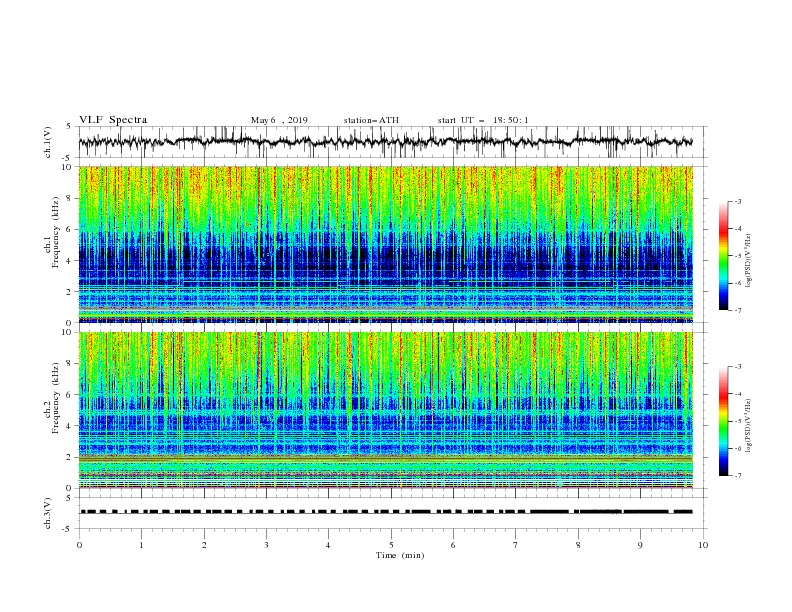Click the color scale bar beside ch.2 spectrogram
The image size is (792, 612).
click(724, 421)
